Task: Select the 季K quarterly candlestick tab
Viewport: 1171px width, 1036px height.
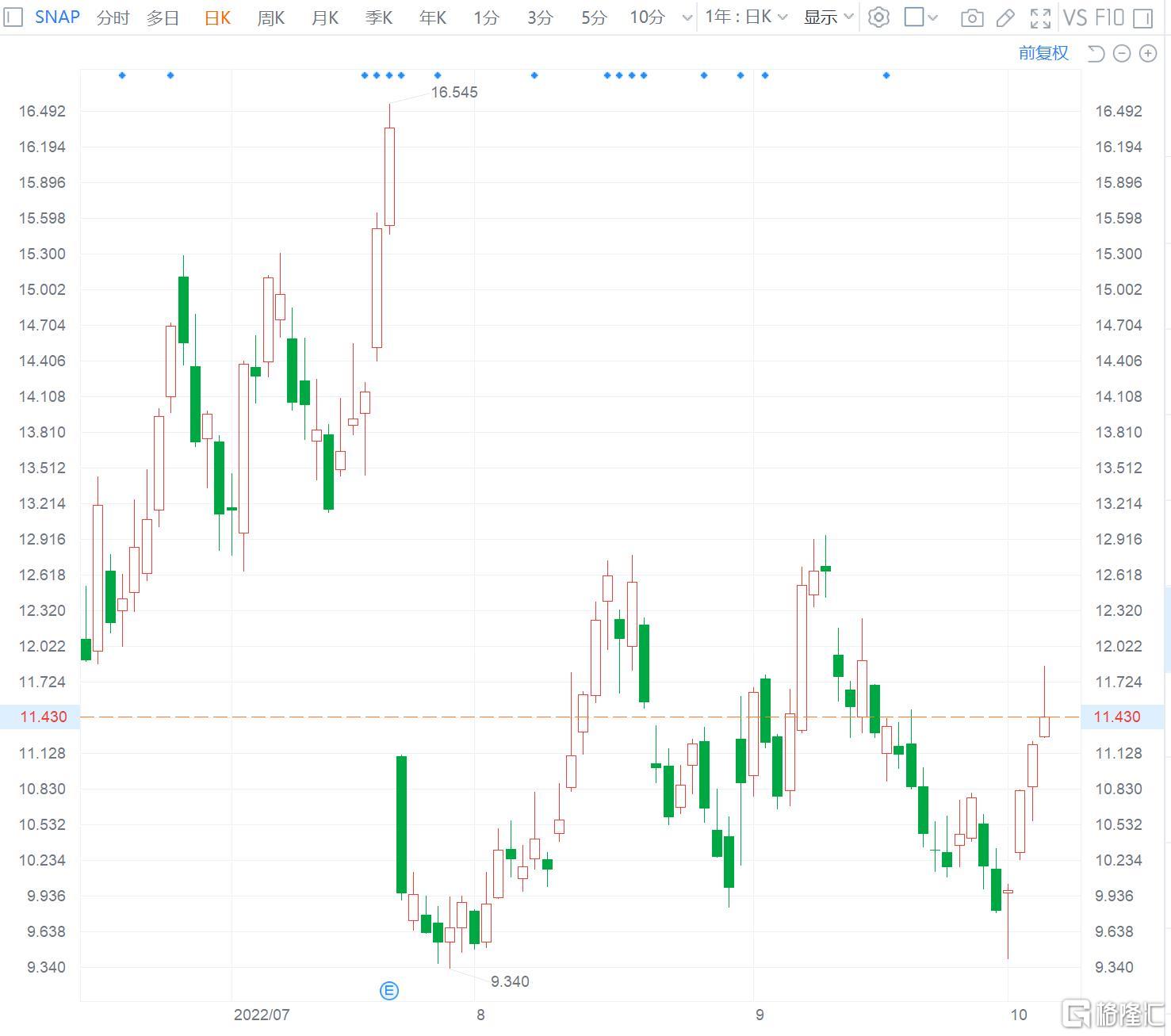Action: tap(379, 17)
